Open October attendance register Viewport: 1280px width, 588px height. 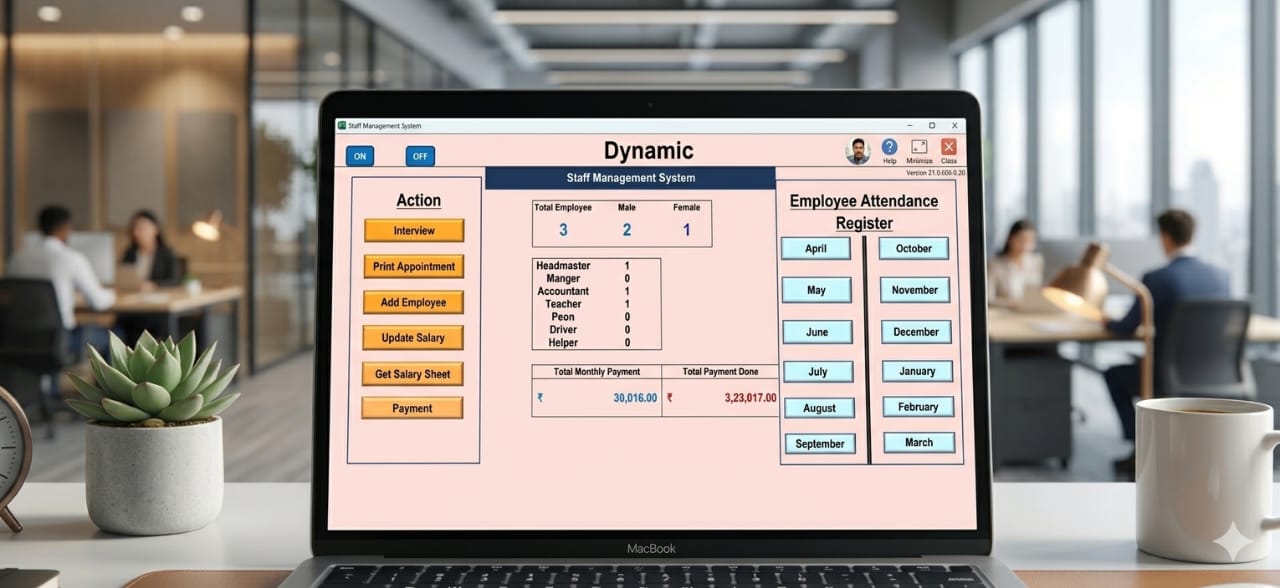[x=914, y=248]
